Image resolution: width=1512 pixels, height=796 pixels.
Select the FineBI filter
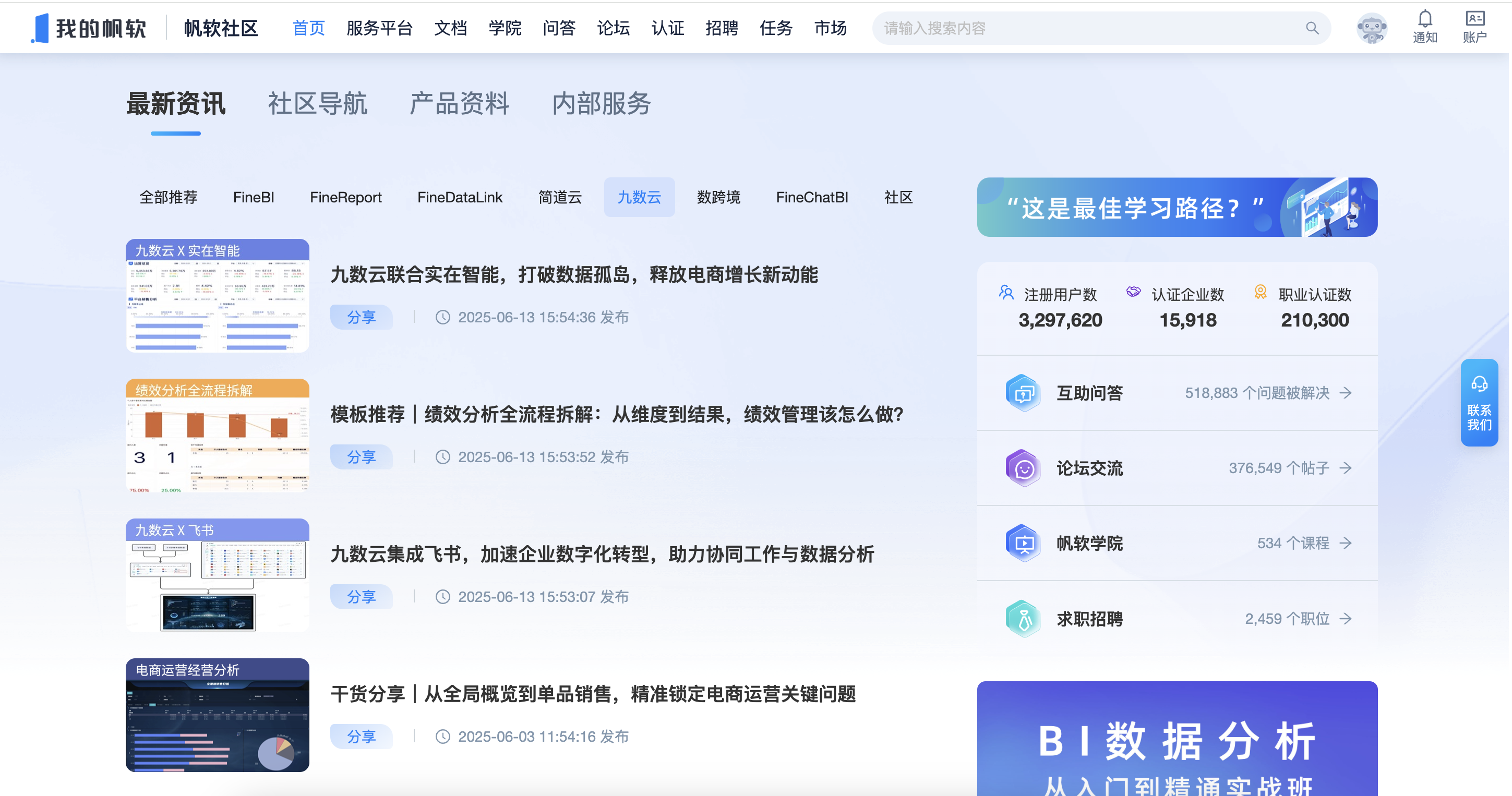(x=254, y=197)
